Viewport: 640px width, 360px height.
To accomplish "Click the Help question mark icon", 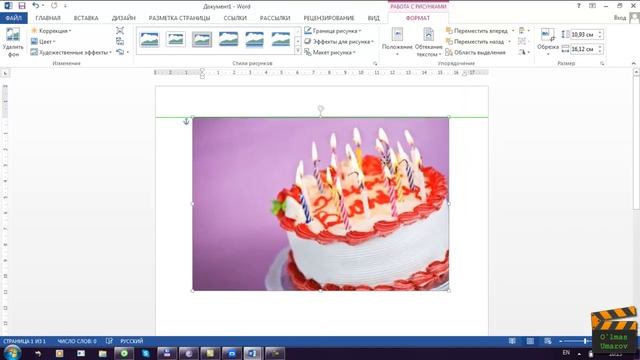I will (x=579, y=6).
